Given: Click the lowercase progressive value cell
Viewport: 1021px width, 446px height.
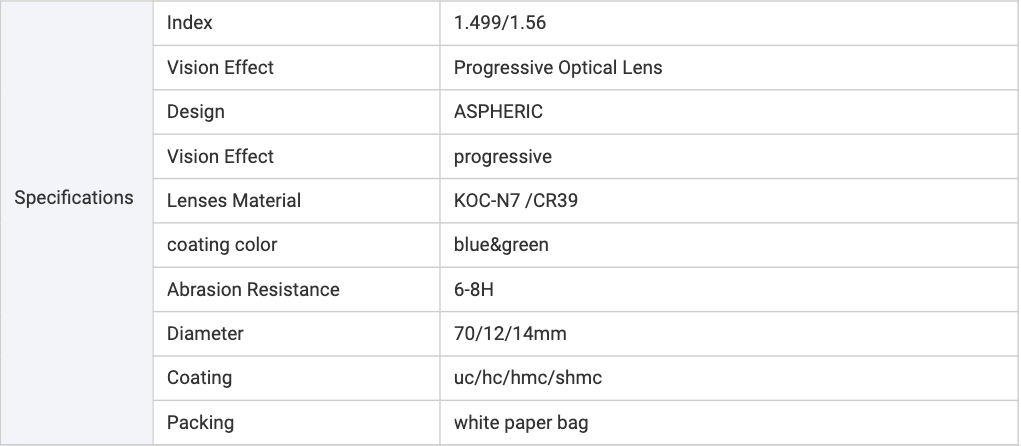Looking at the screenshot, I should [x=503, y=157].
